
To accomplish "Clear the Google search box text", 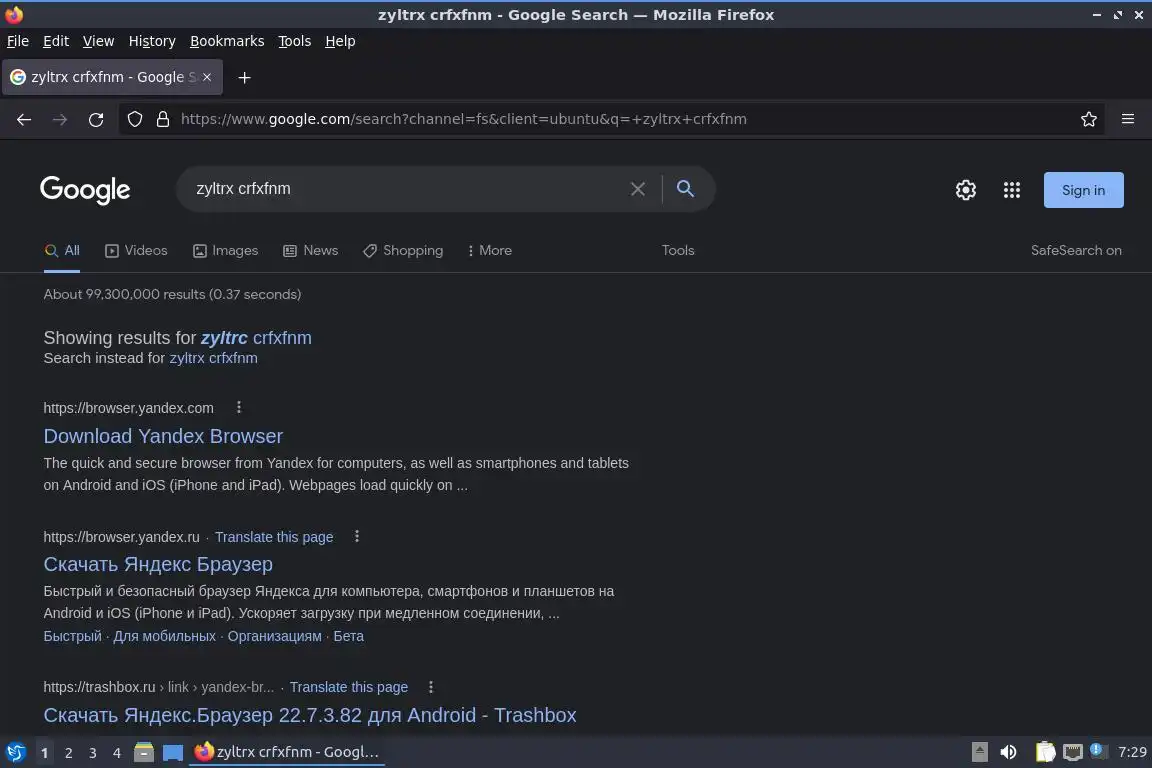I will tap(638, 189).
